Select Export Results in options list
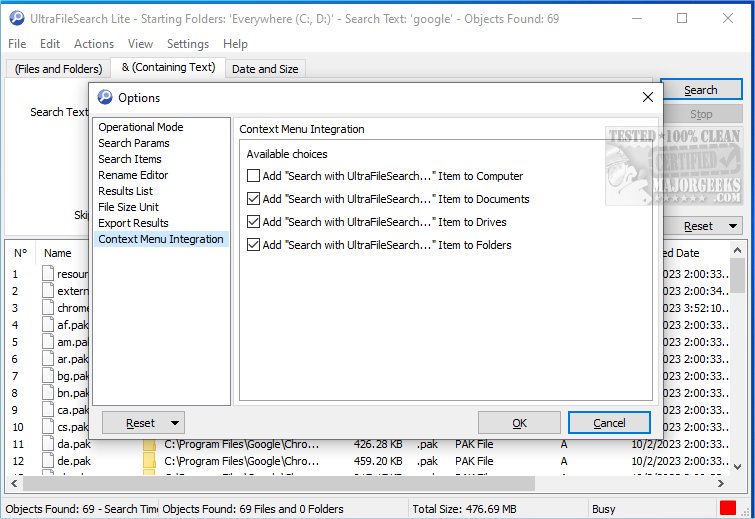 (133, 223)
